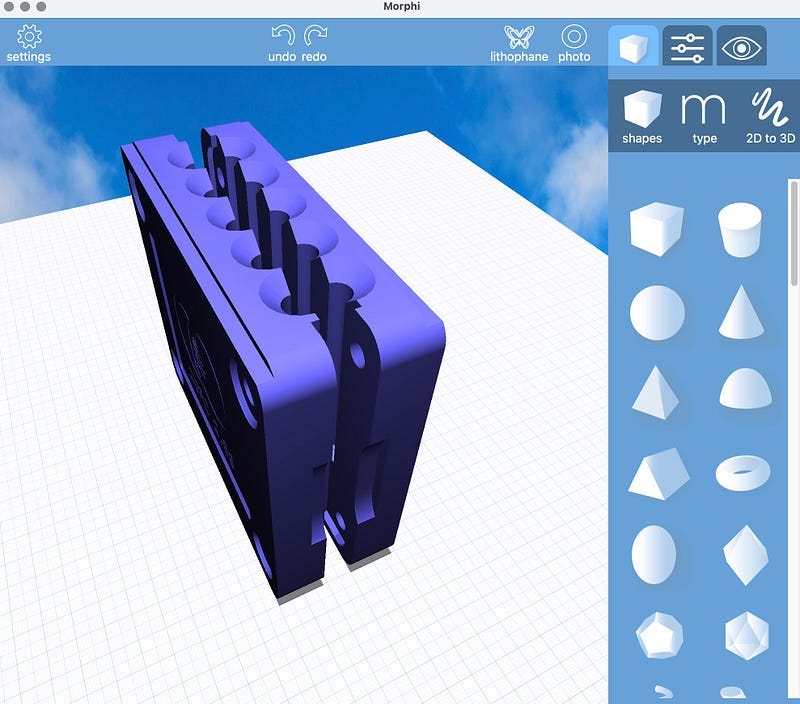Open the lithophane butterfly tool
Viewport: 800px width, 704px height.
[x=519, y=43]
